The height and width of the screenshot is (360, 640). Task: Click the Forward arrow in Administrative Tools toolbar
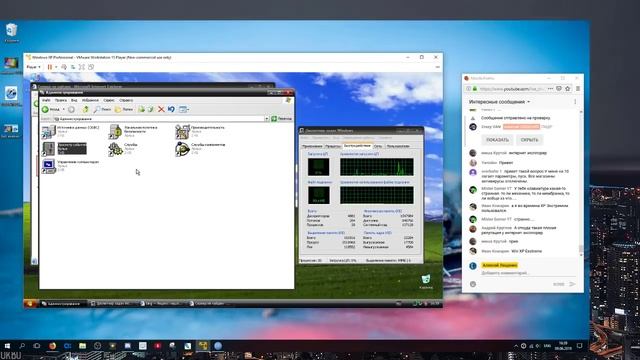[71, 109]
